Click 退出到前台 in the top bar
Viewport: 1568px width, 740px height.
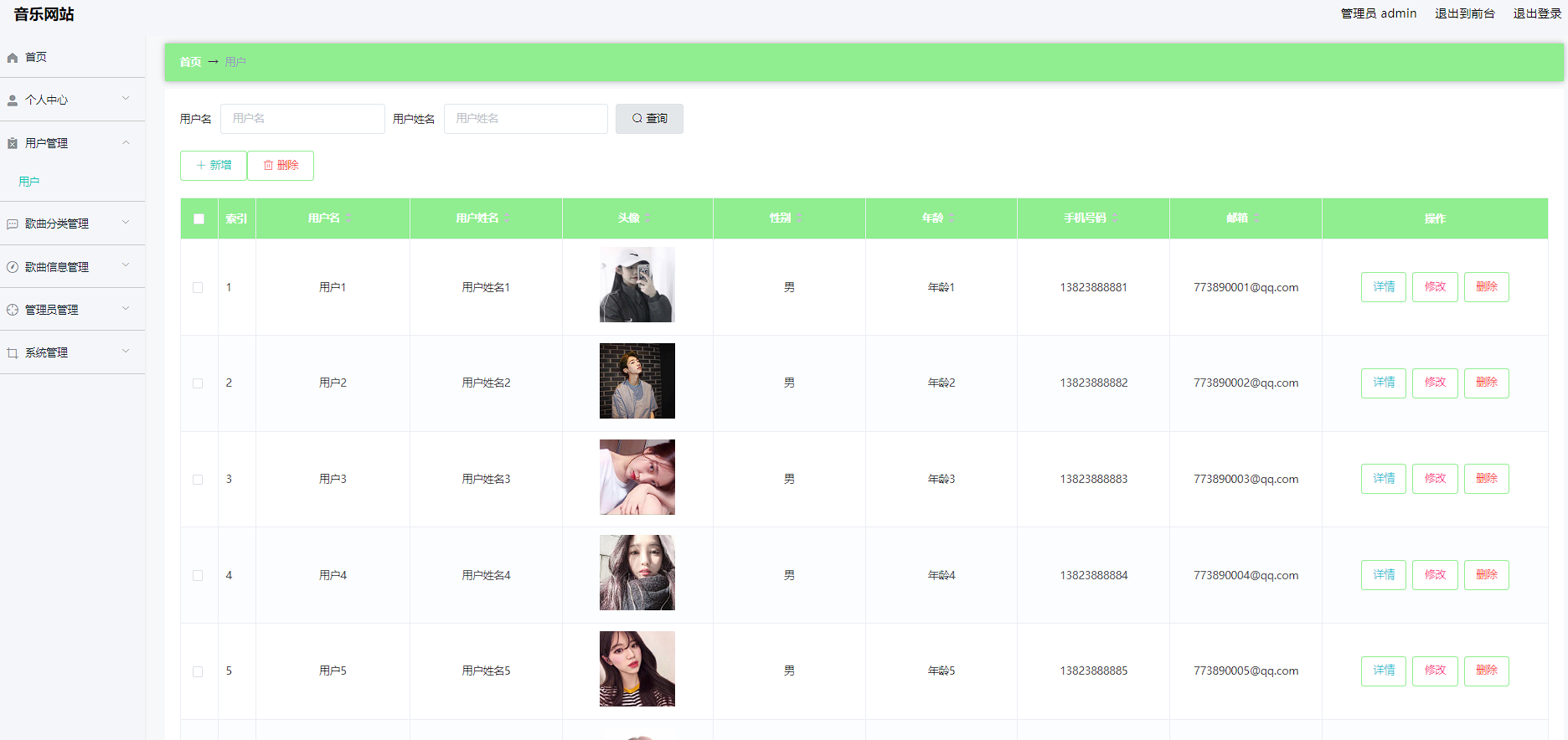[1465, 13]
